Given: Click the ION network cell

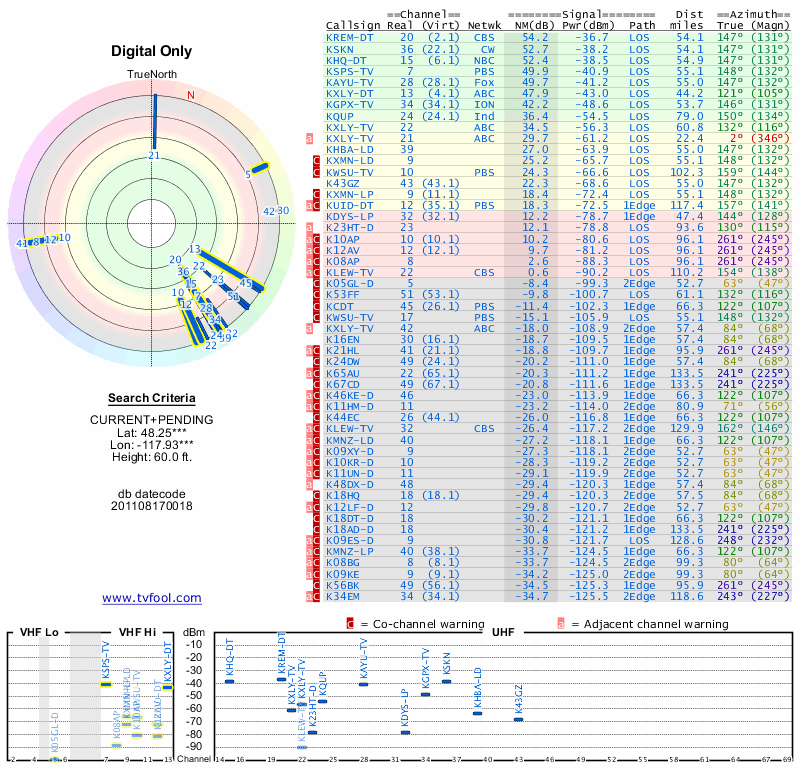Looking at the screenshot, I should [484, 105].
